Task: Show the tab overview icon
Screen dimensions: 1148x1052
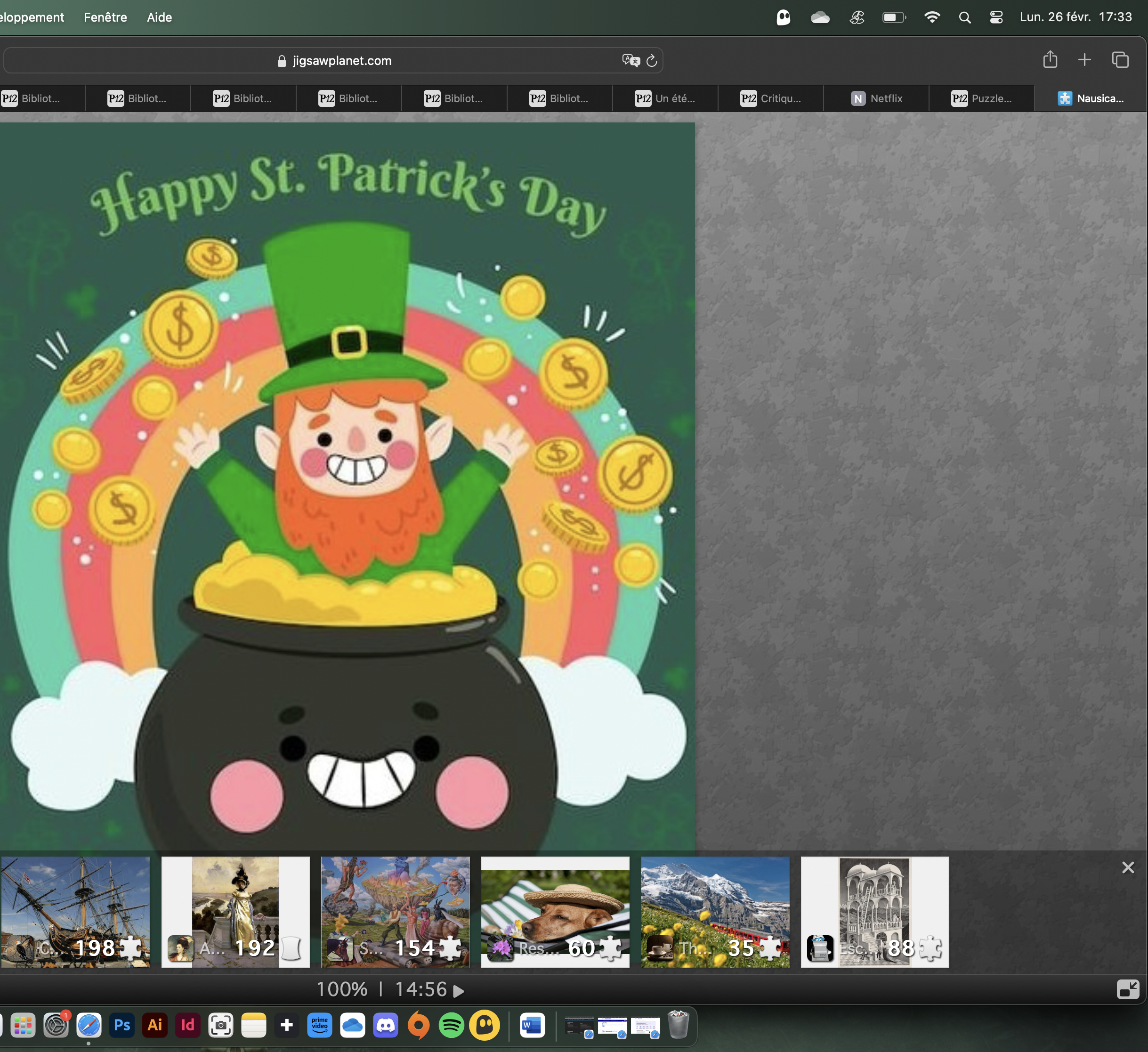Action: click(1120, 60)
